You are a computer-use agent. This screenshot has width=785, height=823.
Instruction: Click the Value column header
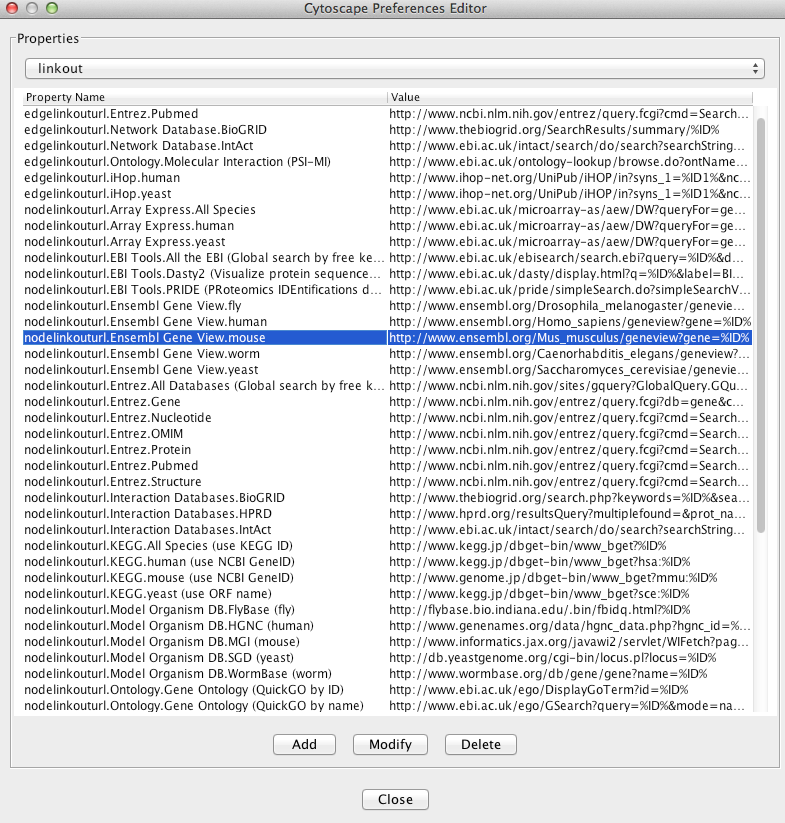[x=568, y=97]
